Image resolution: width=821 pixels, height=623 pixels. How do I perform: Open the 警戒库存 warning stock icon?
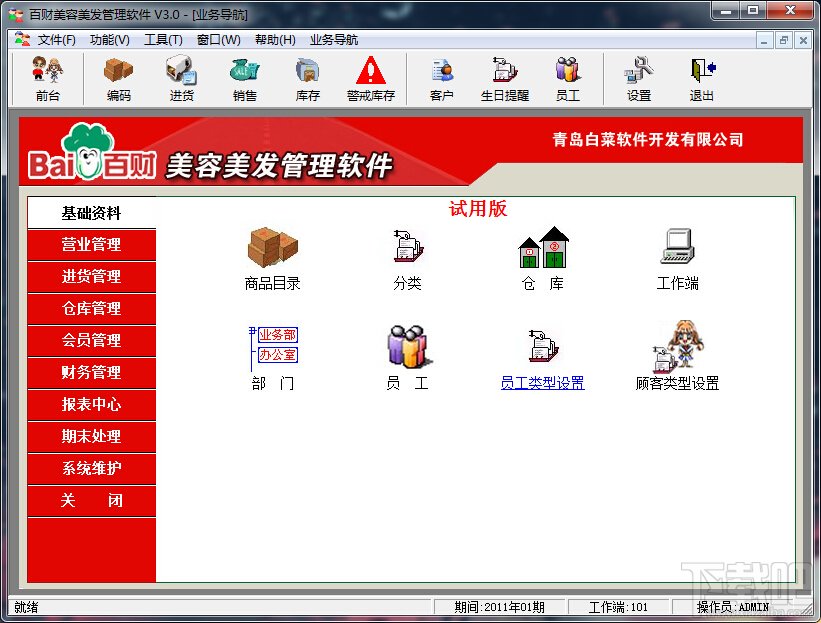371,79
